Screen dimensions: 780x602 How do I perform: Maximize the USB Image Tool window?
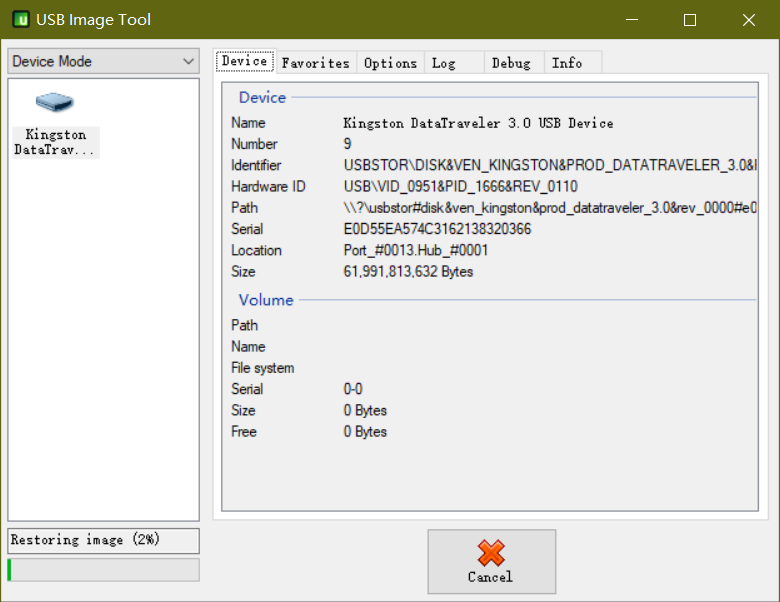pyautogui.click(x=690, y=20)
